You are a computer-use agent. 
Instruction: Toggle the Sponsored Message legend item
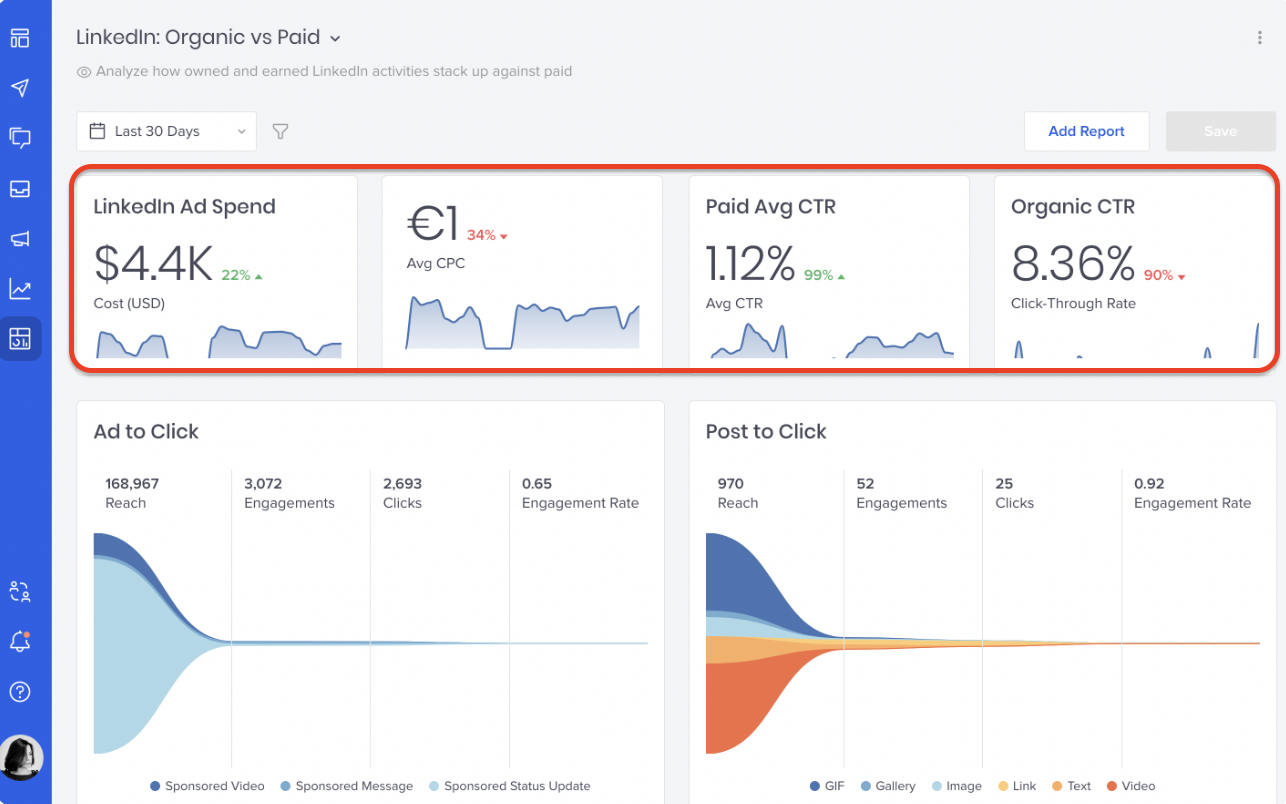(346, 786)
